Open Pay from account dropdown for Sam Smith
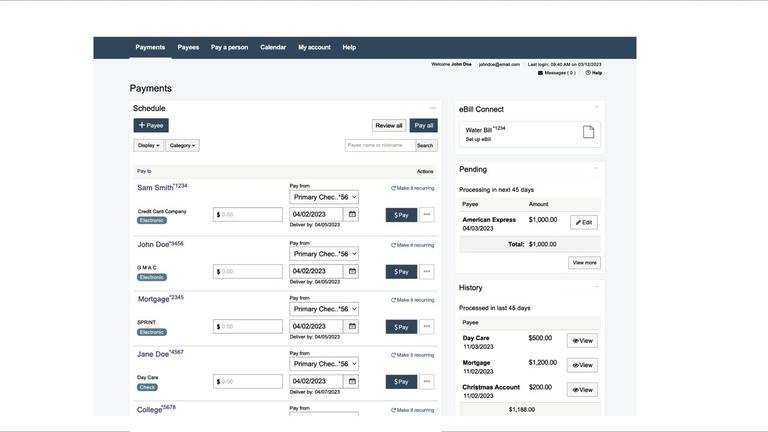 324,198
